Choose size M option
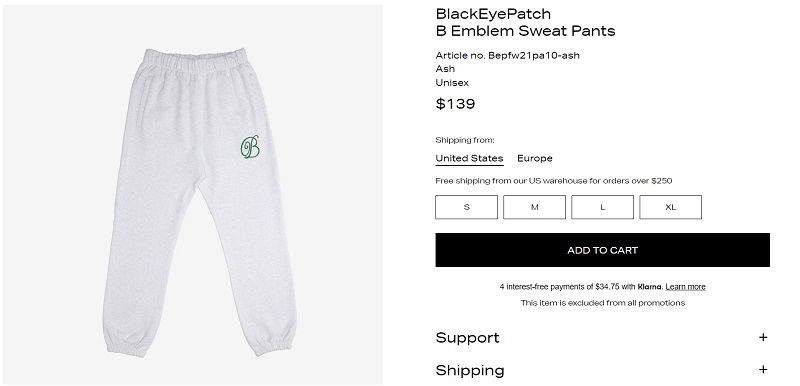This screenshot has height=386, width=800. point(534,207)
